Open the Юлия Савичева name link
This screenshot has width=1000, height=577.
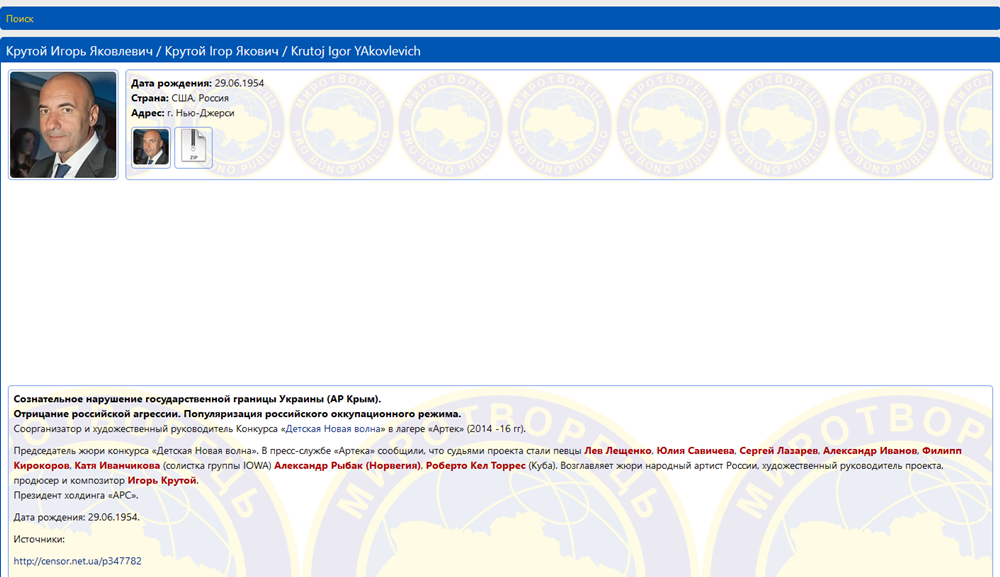[695, 451]
